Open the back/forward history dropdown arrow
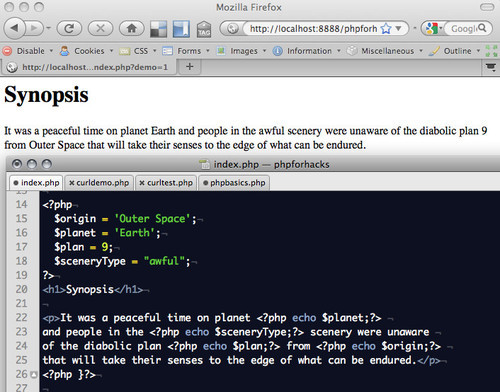This screenshot has width=500, height=392. 49,28
